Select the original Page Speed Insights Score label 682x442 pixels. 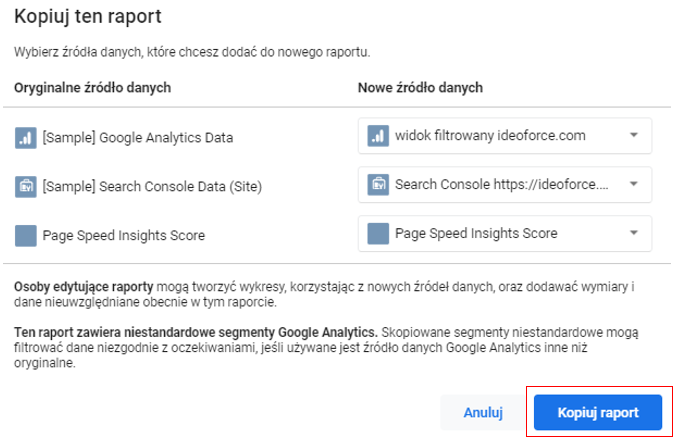pyautogui.click(x=124, y=236)
